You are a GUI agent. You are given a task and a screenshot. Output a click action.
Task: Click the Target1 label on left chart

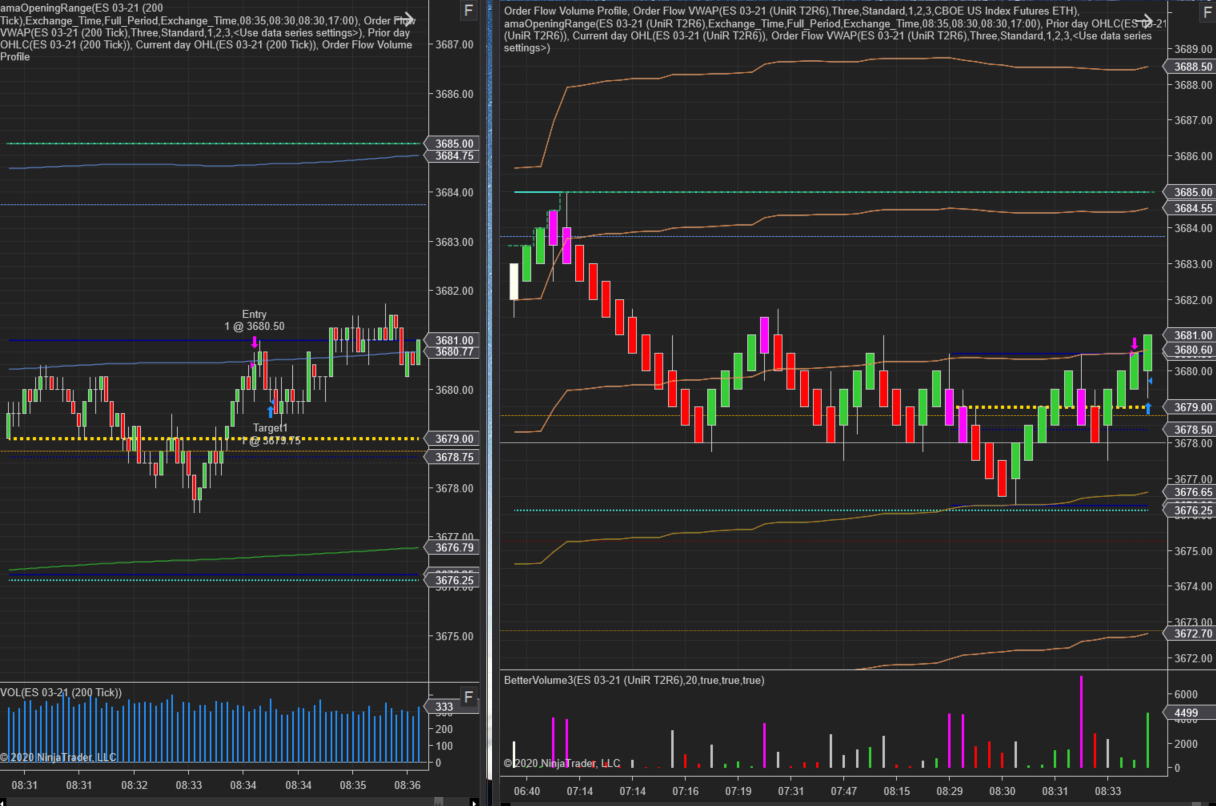(x=270, y=428)
